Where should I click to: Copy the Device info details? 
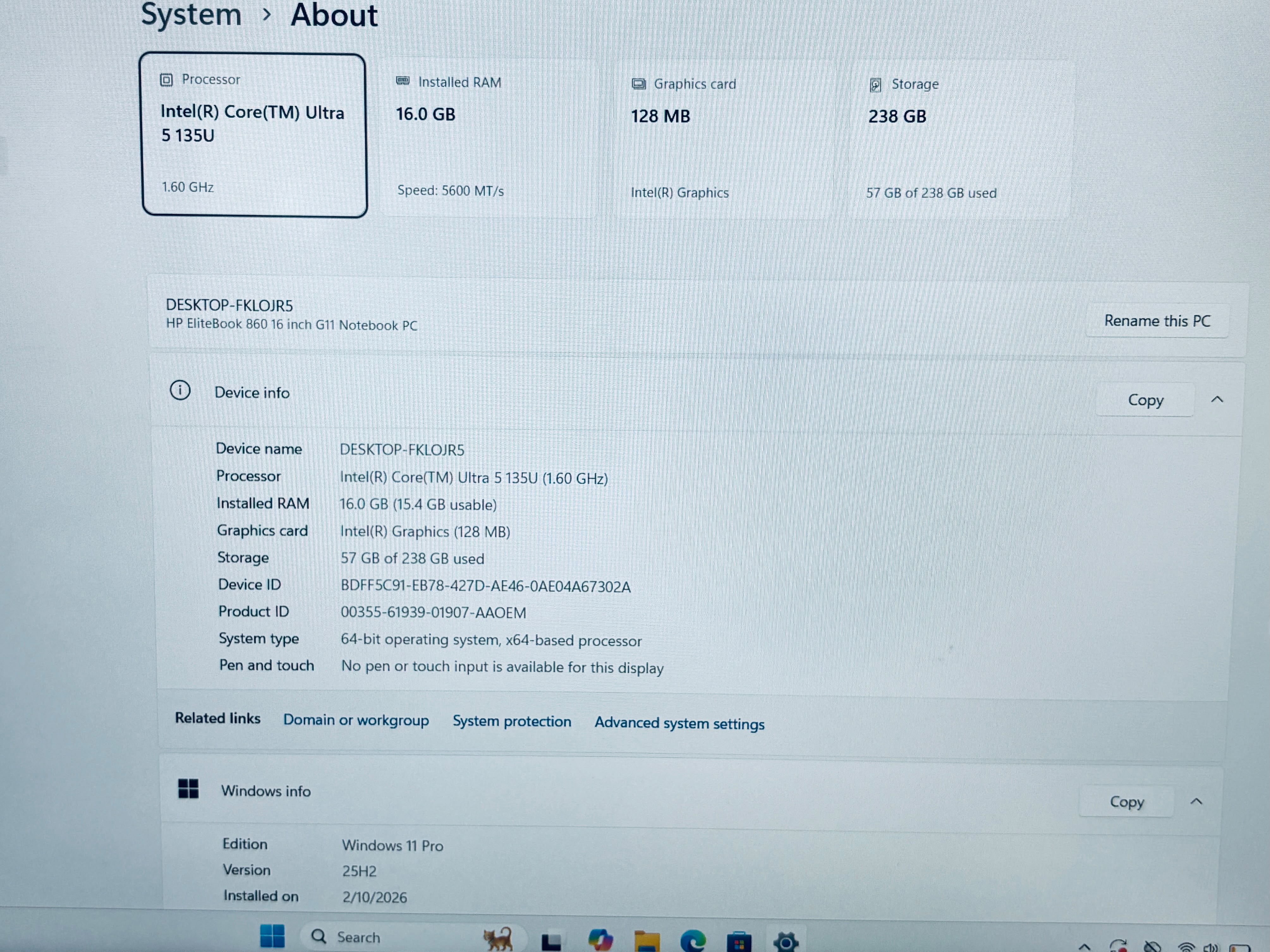1145,399
